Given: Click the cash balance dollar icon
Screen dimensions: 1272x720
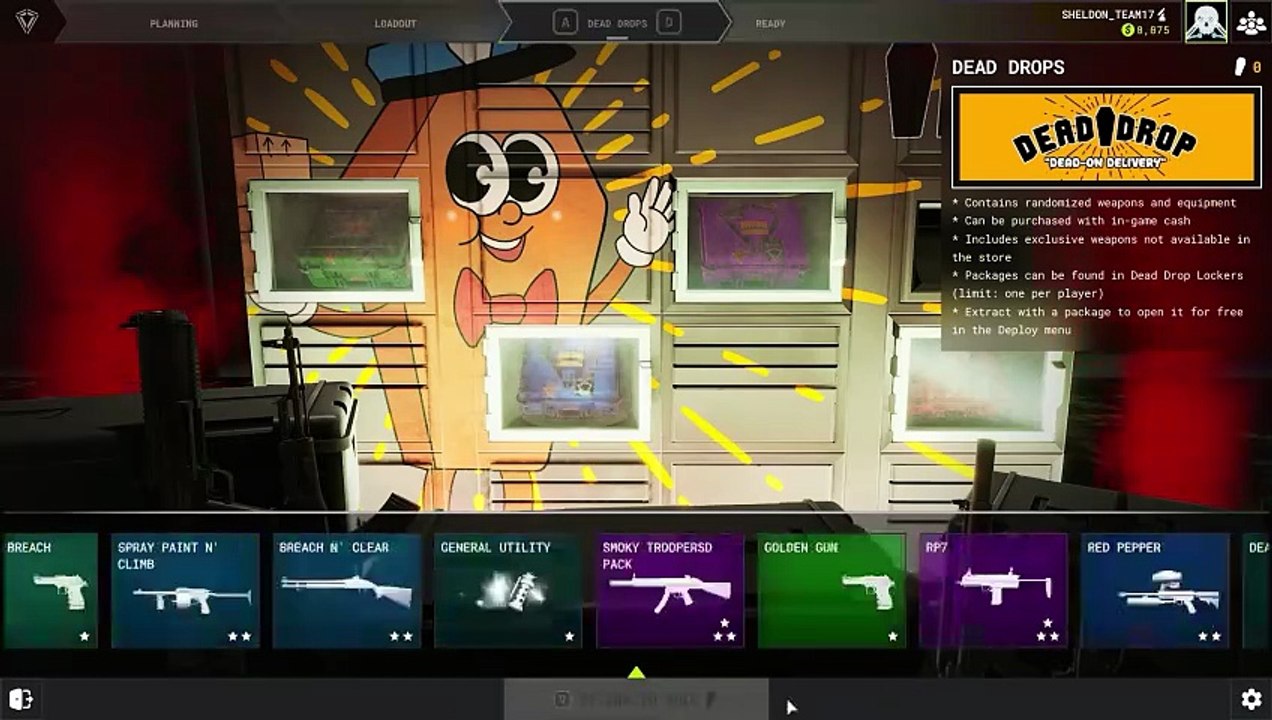Looking at the screenshot, I should pyautogui.click(x=1127, y=30).
